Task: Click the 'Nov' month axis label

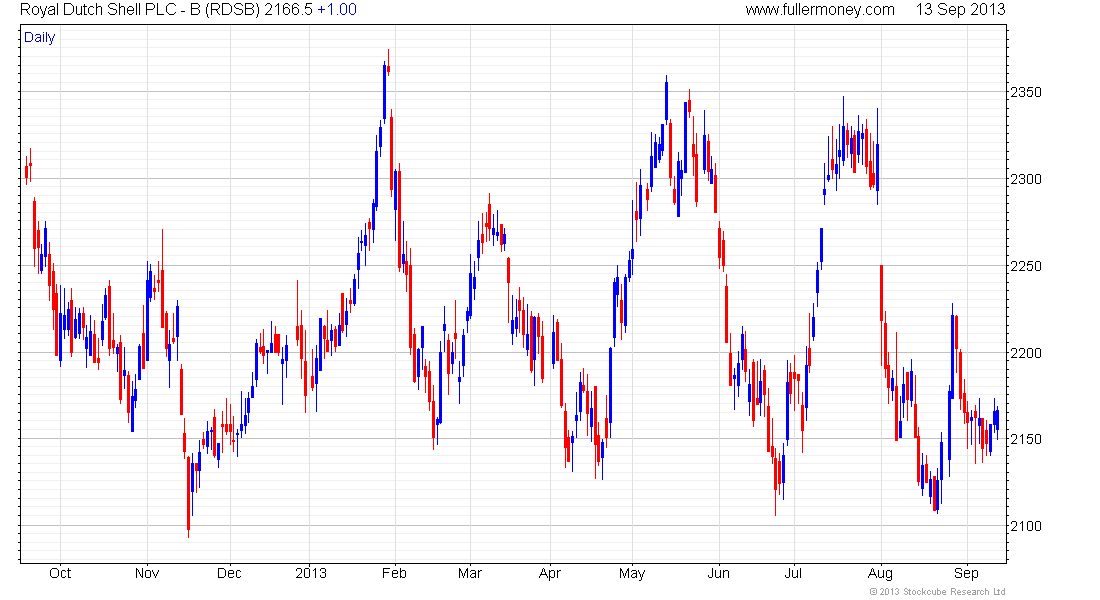Action: 147,573
